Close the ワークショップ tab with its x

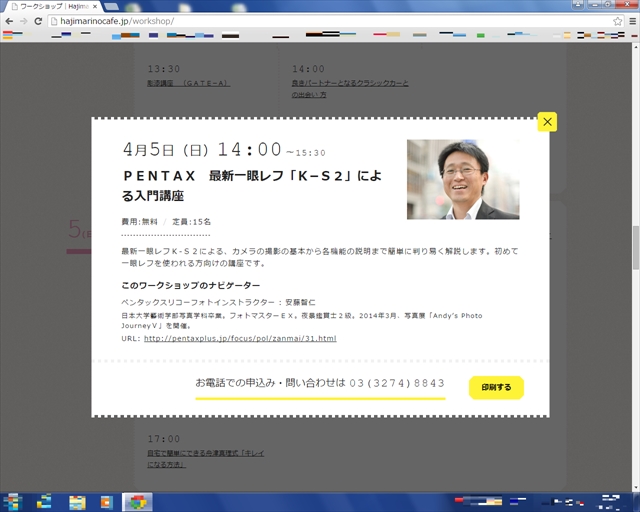(95, 7)
